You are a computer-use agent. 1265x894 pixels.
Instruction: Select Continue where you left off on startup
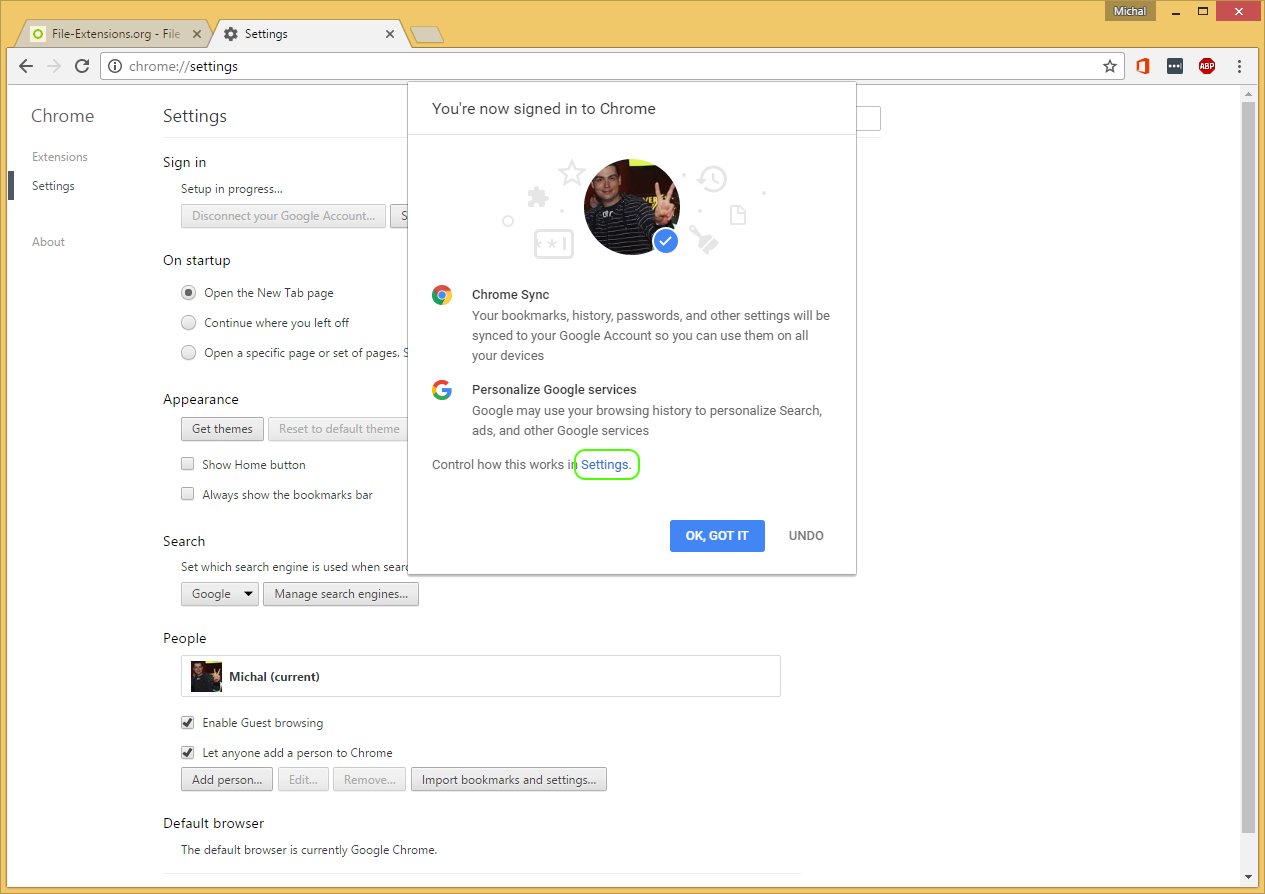pos(188,322)
